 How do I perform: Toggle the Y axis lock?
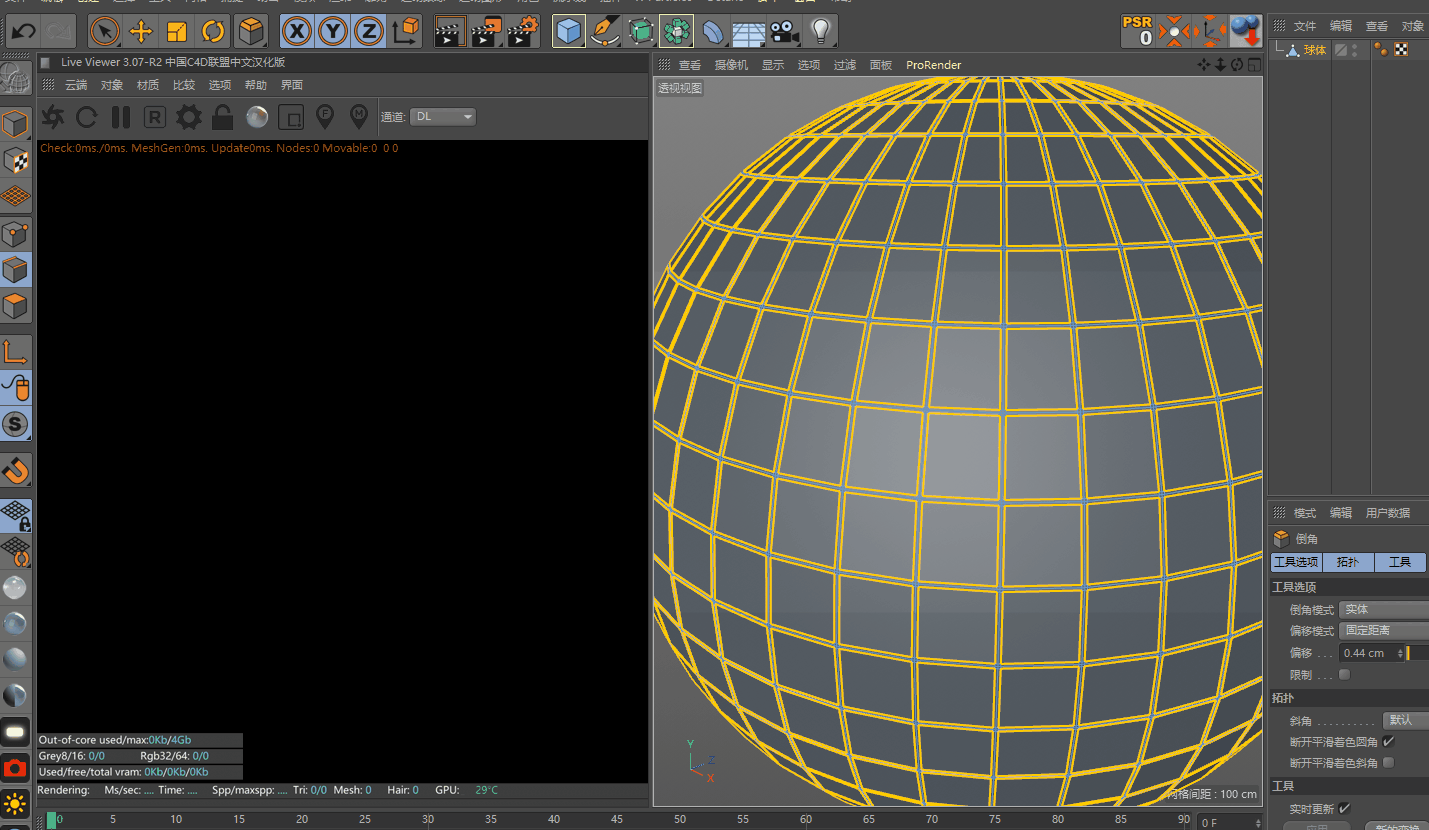coord(333,31)
